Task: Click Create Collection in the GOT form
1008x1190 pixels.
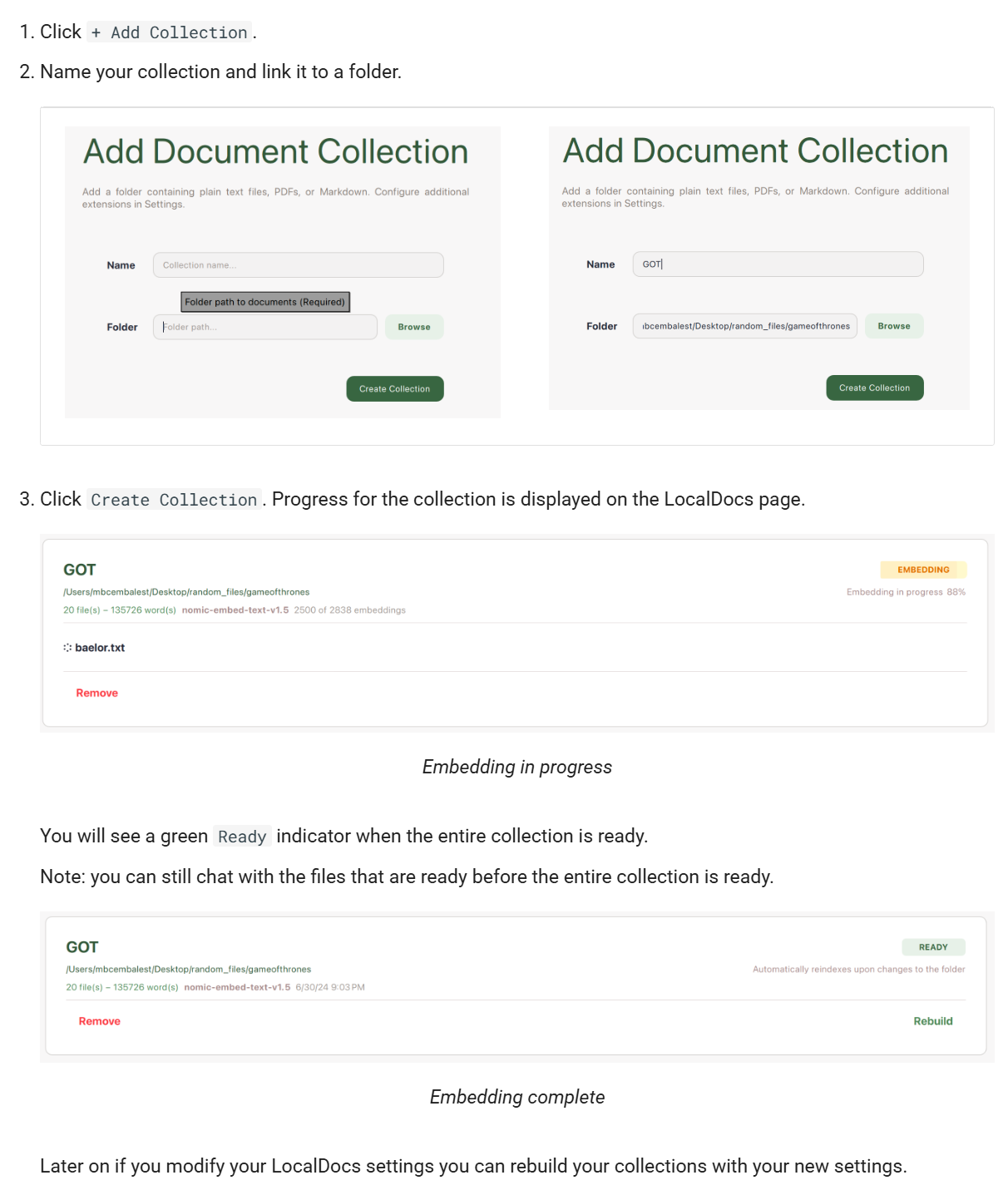Action: click(874, 388)
